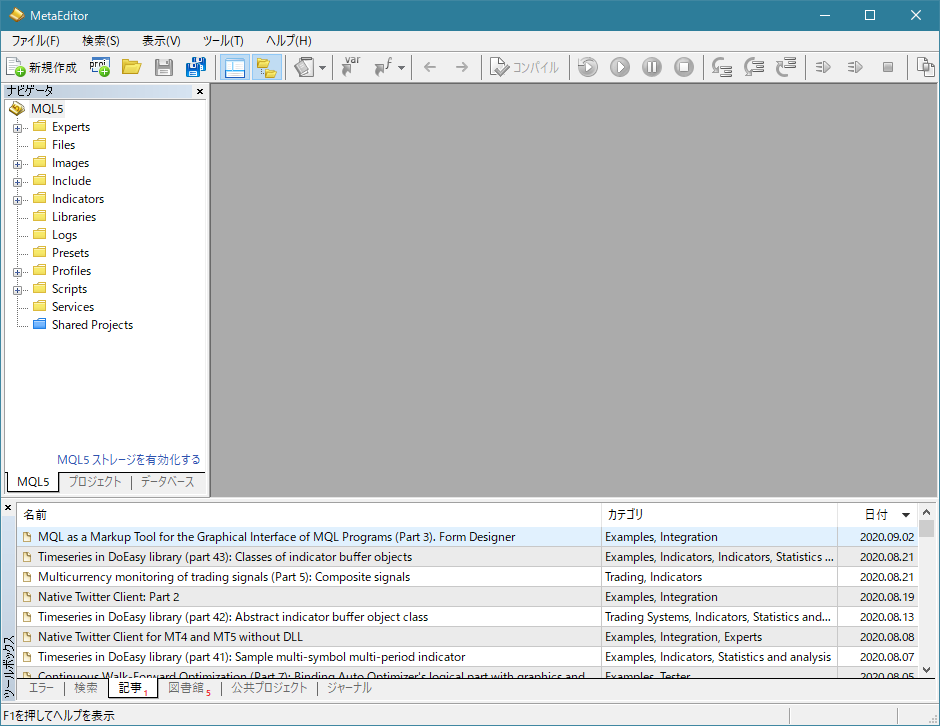Click the step into icon
The image size is (940, 726).
721,67
